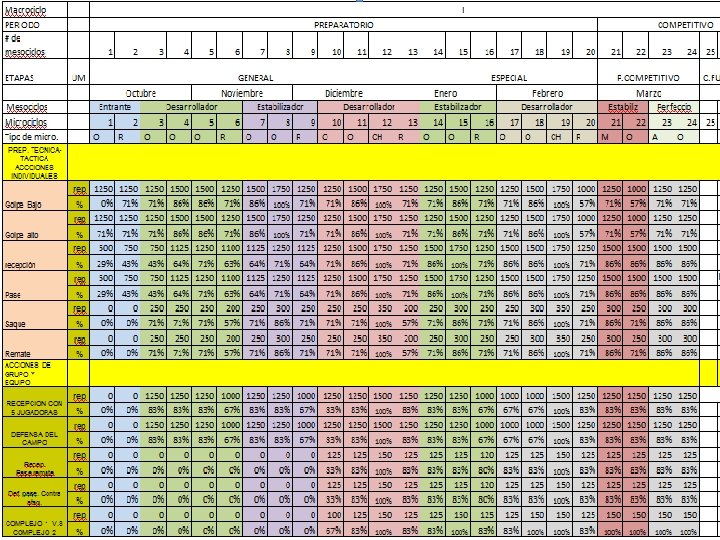Click the red 'Estabilz' mesociclo cell

click(623, 107)
